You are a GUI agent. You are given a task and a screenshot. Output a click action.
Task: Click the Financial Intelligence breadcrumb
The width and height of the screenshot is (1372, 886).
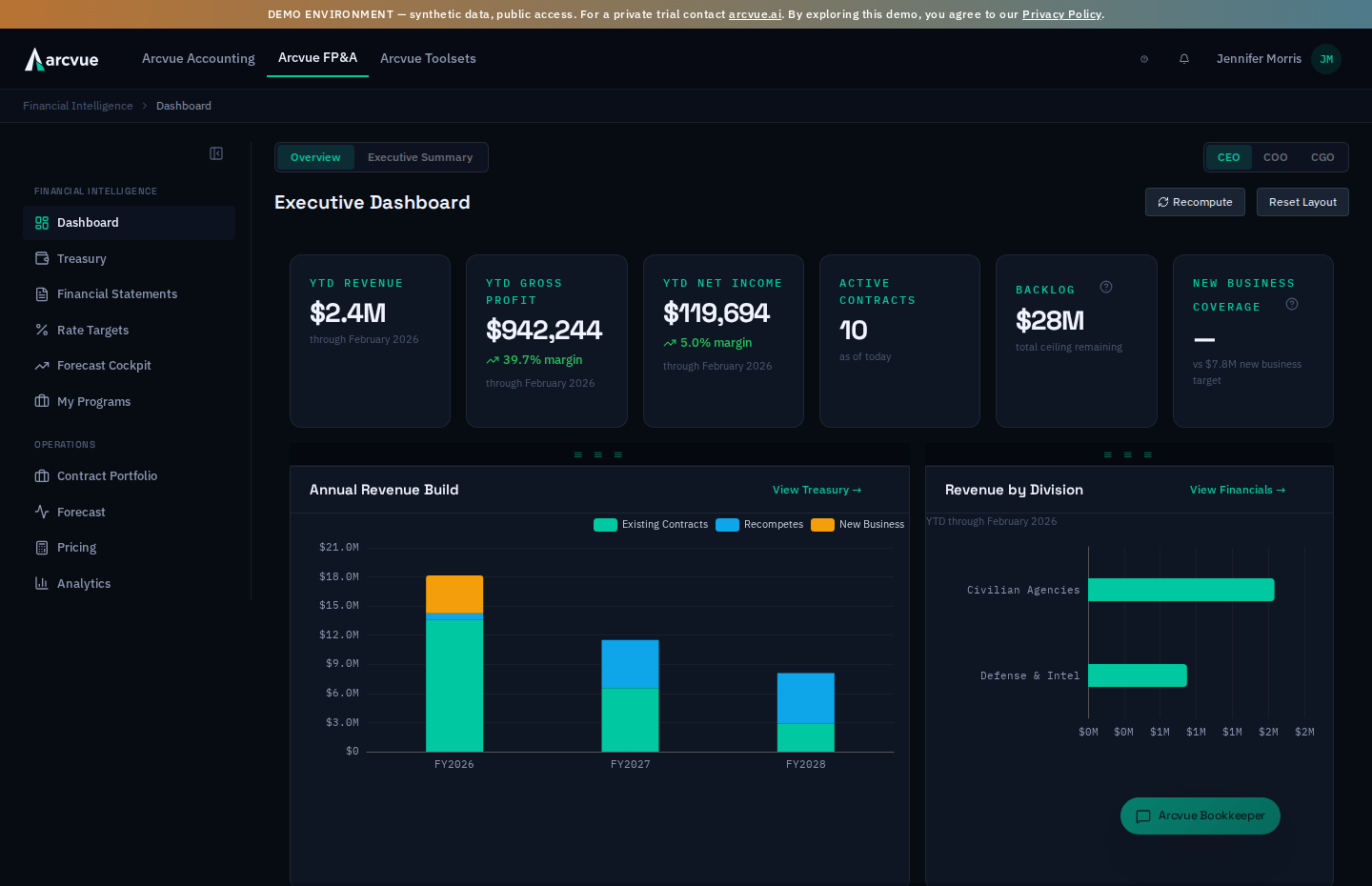pos(78,106)
